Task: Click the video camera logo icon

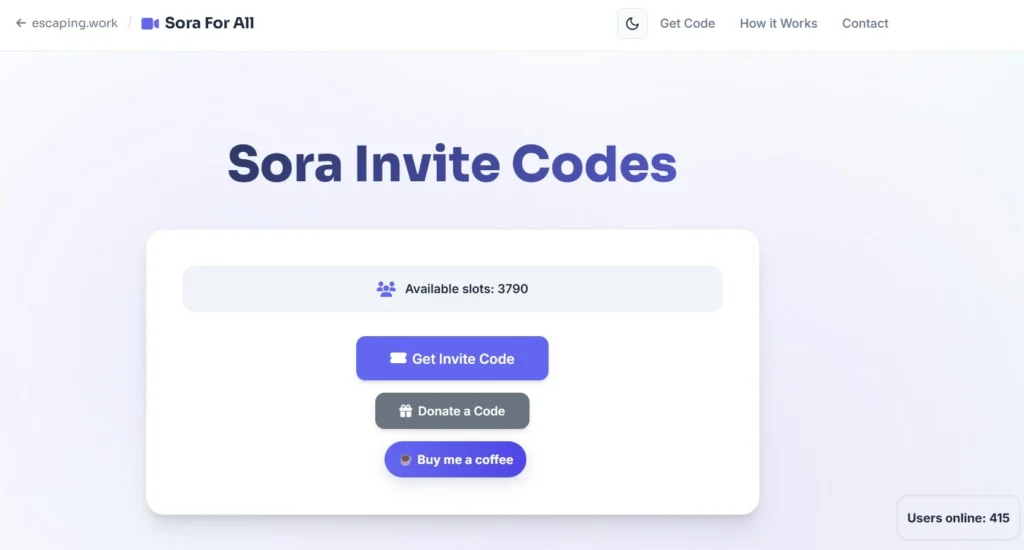Action: pos(150,23)
